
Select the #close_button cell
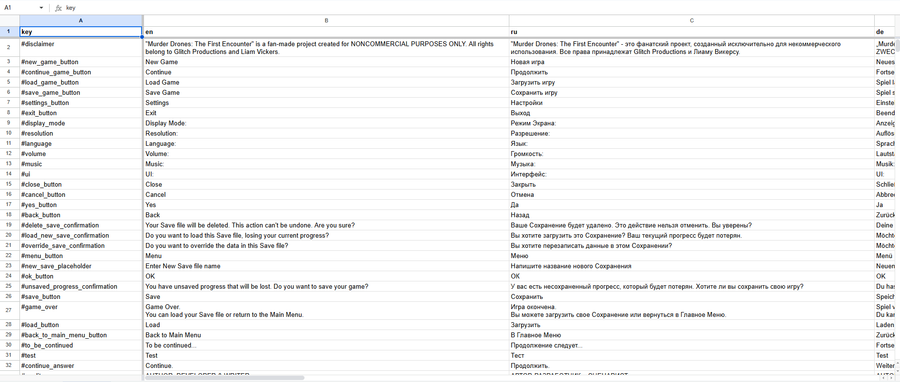[81, 184]
